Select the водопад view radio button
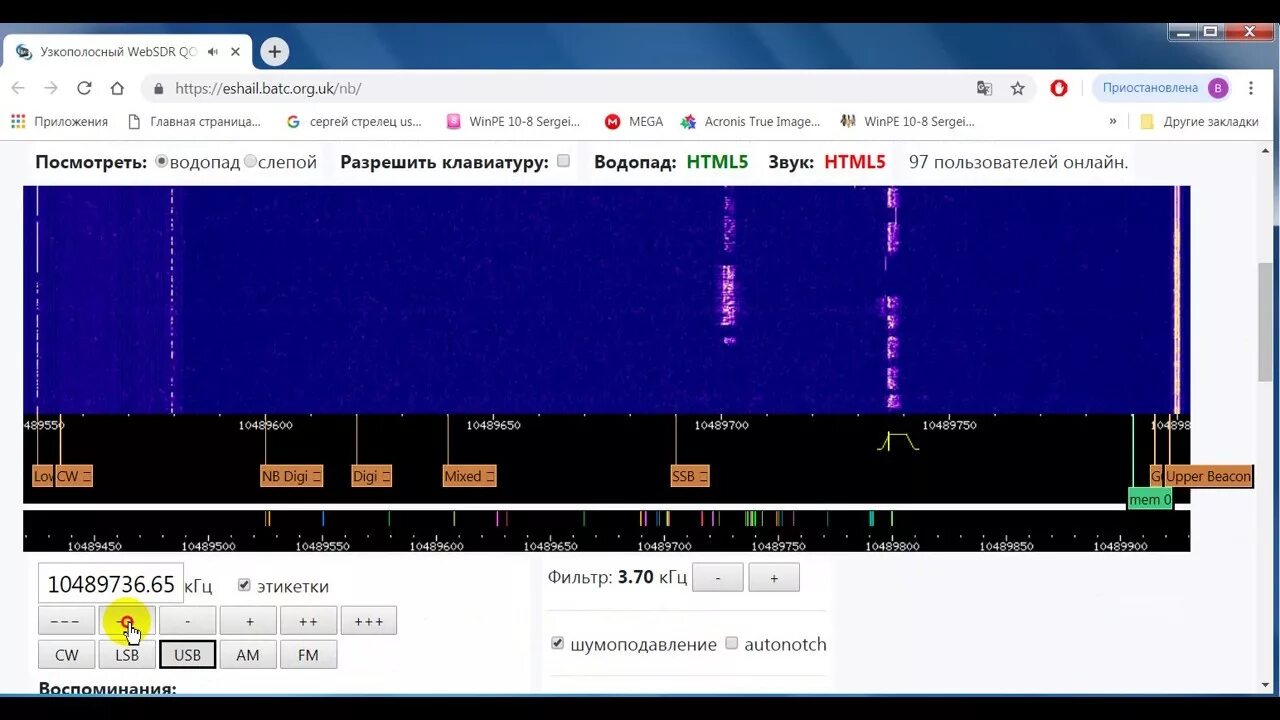 pos(161,161)
